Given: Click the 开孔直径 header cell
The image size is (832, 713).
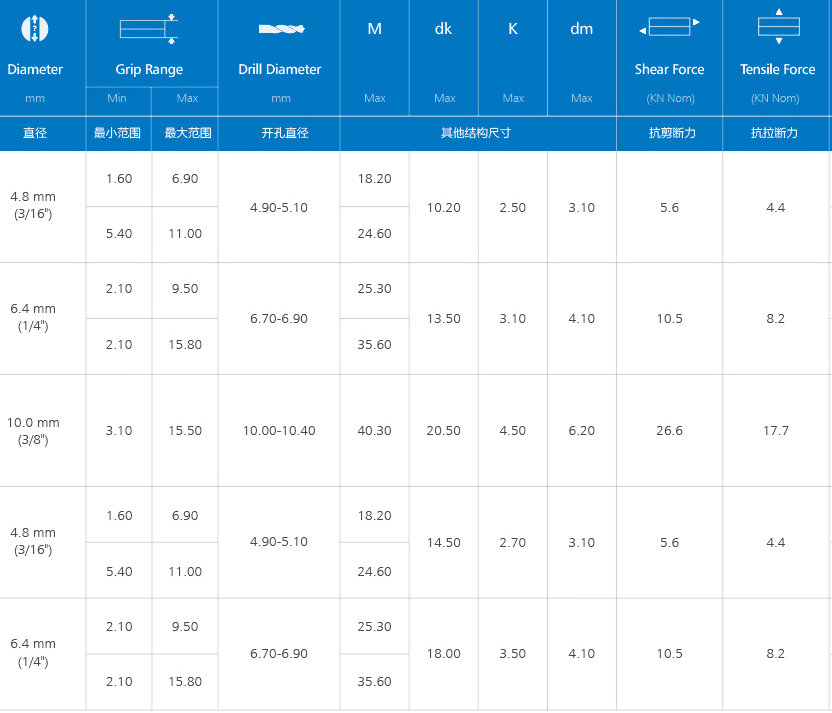Looking at the screenshot, I should [280, 133].
